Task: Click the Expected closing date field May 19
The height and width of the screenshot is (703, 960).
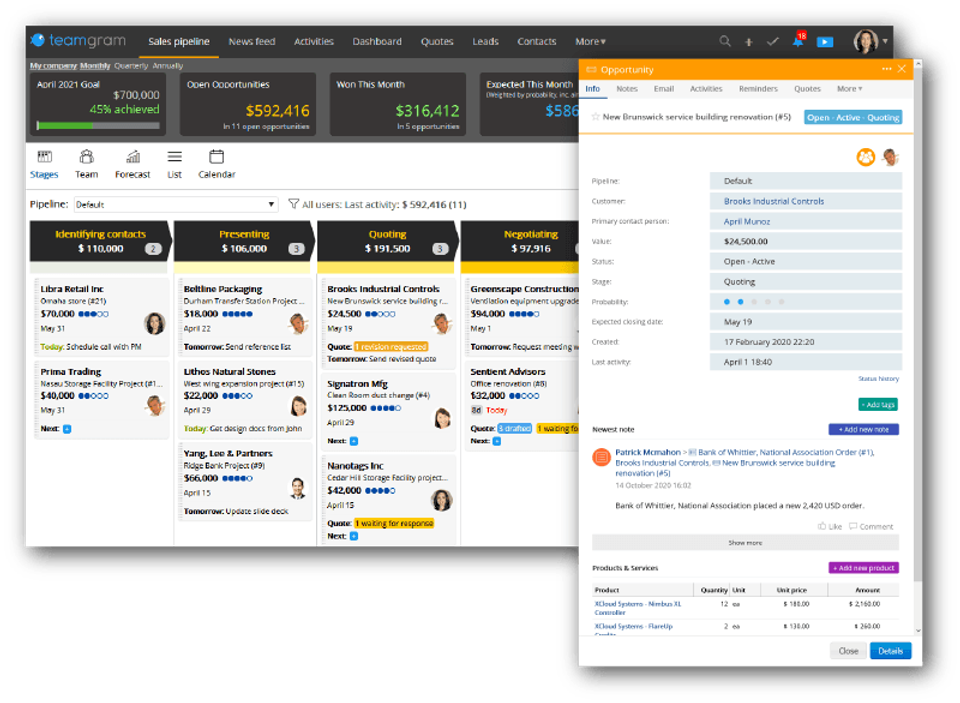Action: click(x=806, y=321)
